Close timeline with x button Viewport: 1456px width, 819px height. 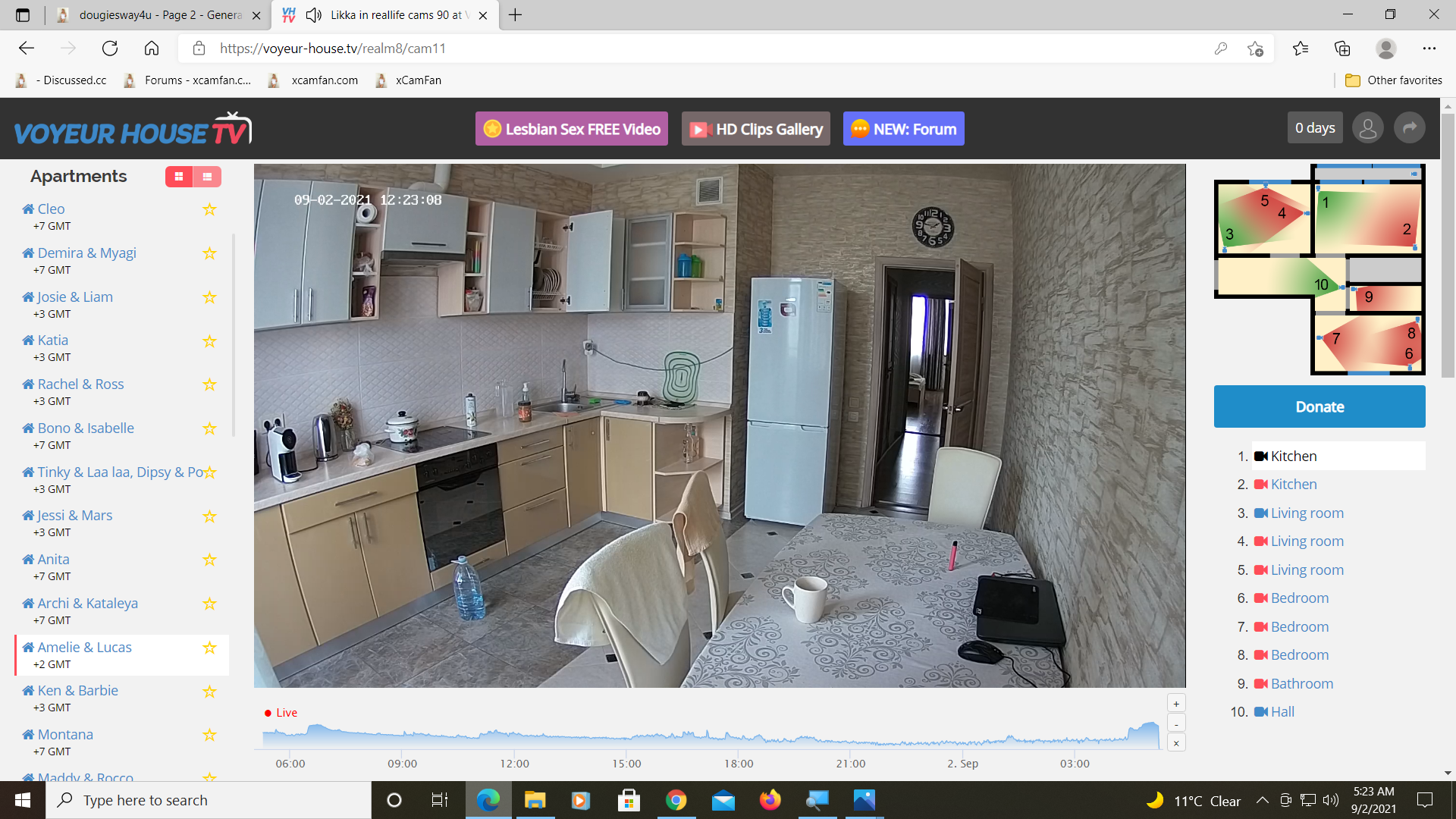(1176, 743)
